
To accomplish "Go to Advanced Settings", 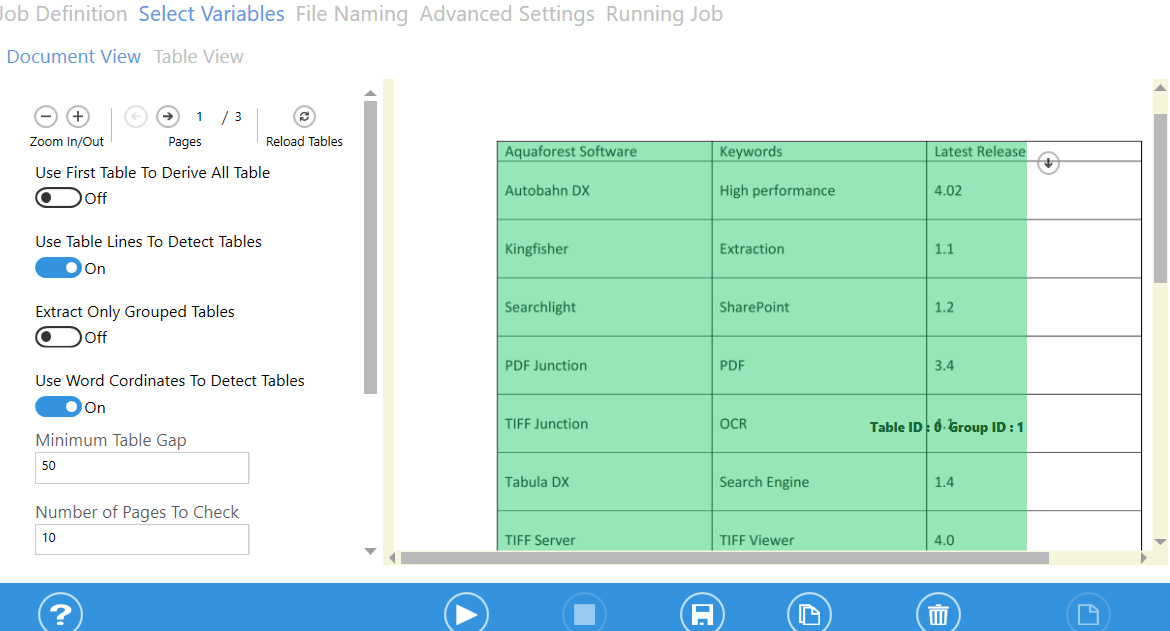I will click(x=507, y=14).
